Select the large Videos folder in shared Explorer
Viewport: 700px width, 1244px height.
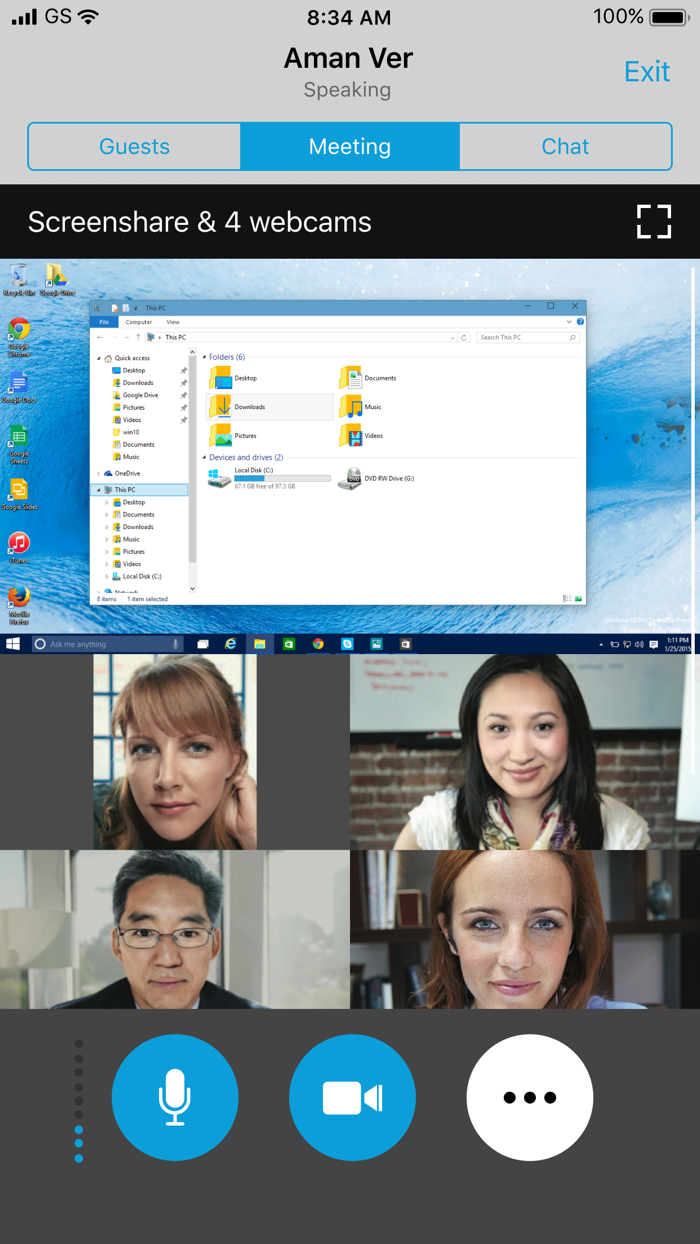362,436
